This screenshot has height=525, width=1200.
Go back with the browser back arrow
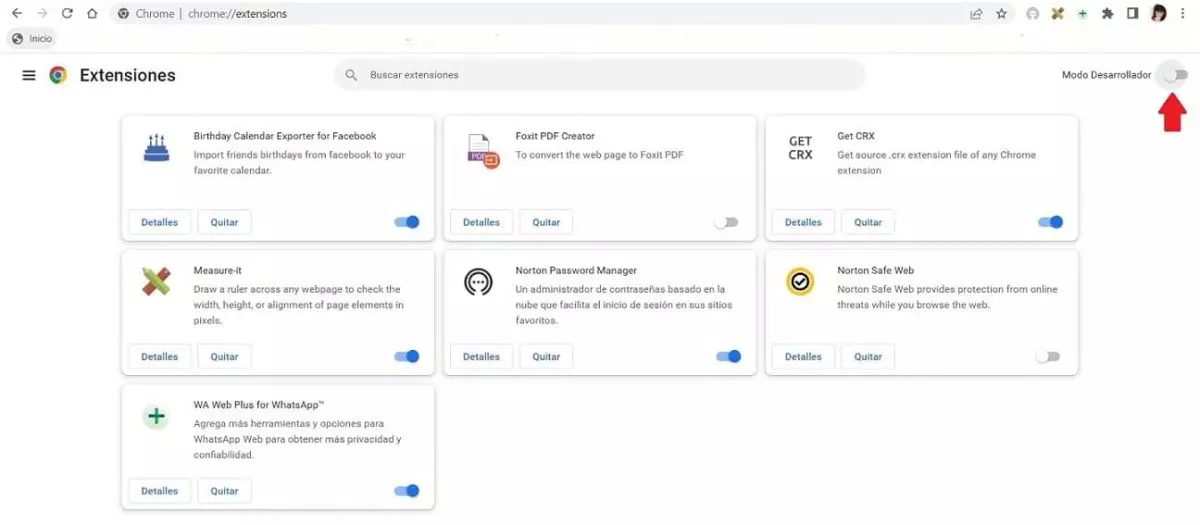coord(16,14)
